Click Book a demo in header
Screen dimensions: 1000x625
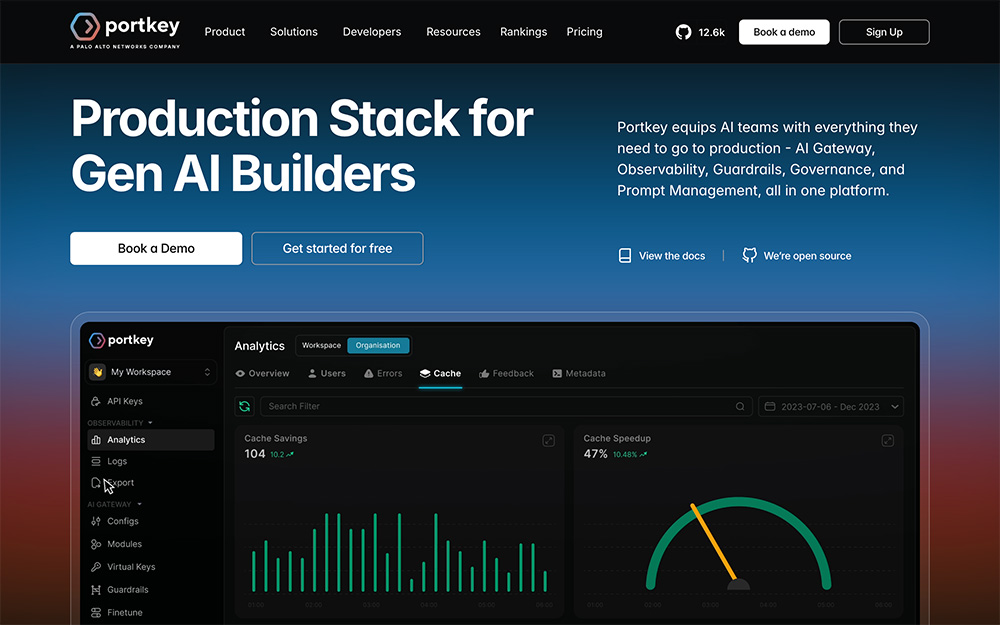pos(784,32)
